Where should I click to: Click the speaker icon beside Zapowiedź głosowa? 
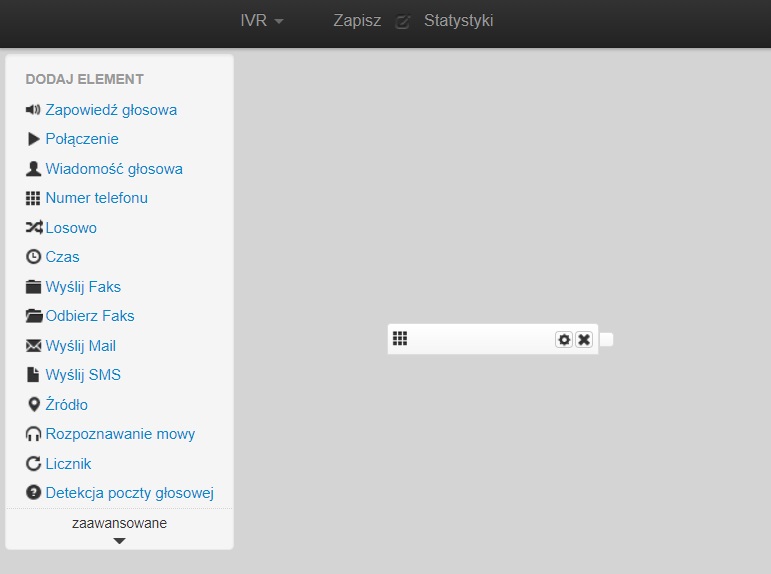(33, 110)
